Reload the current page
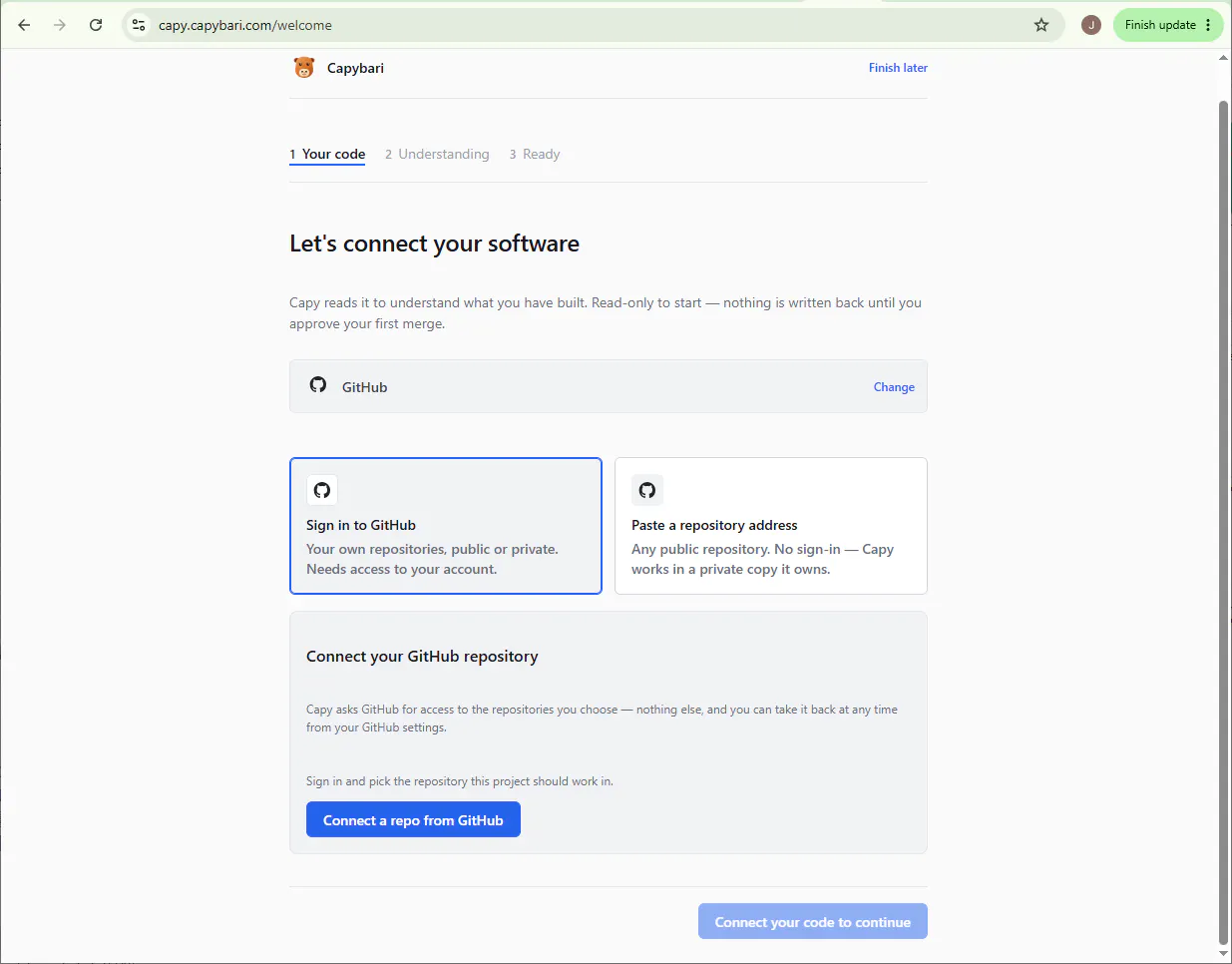1232x964 pixels. (96, 25)
